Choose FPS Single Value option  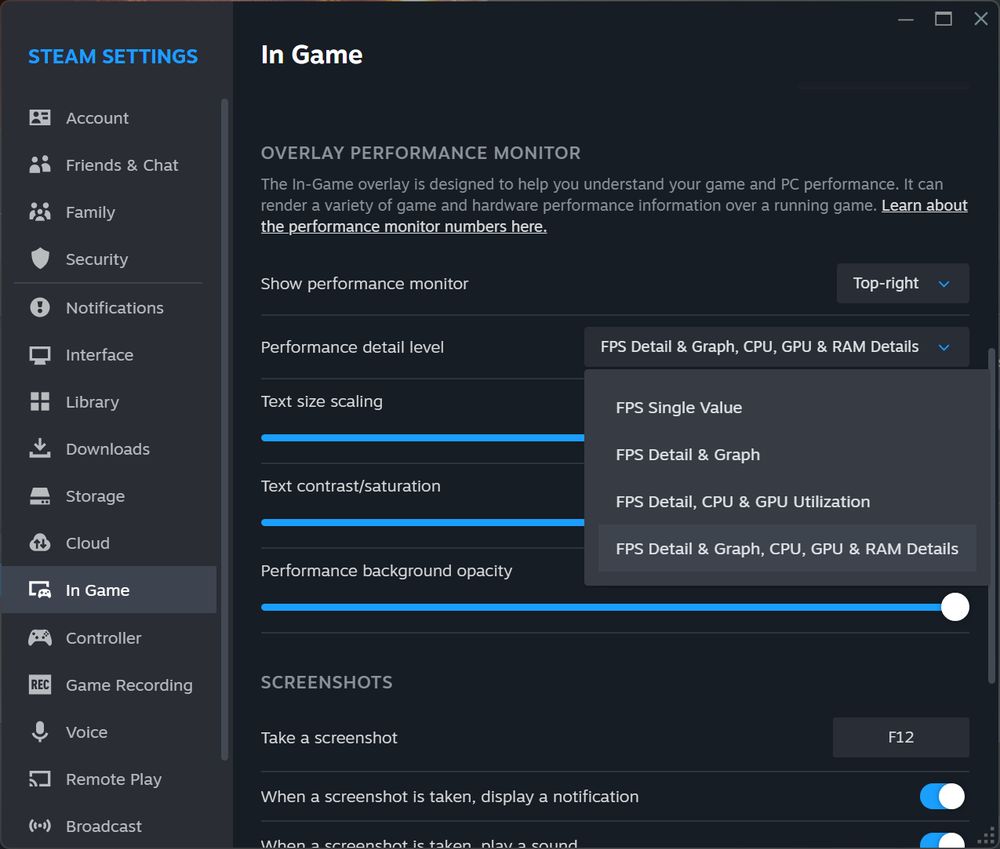pyautogui.click(x=786, y=408)
